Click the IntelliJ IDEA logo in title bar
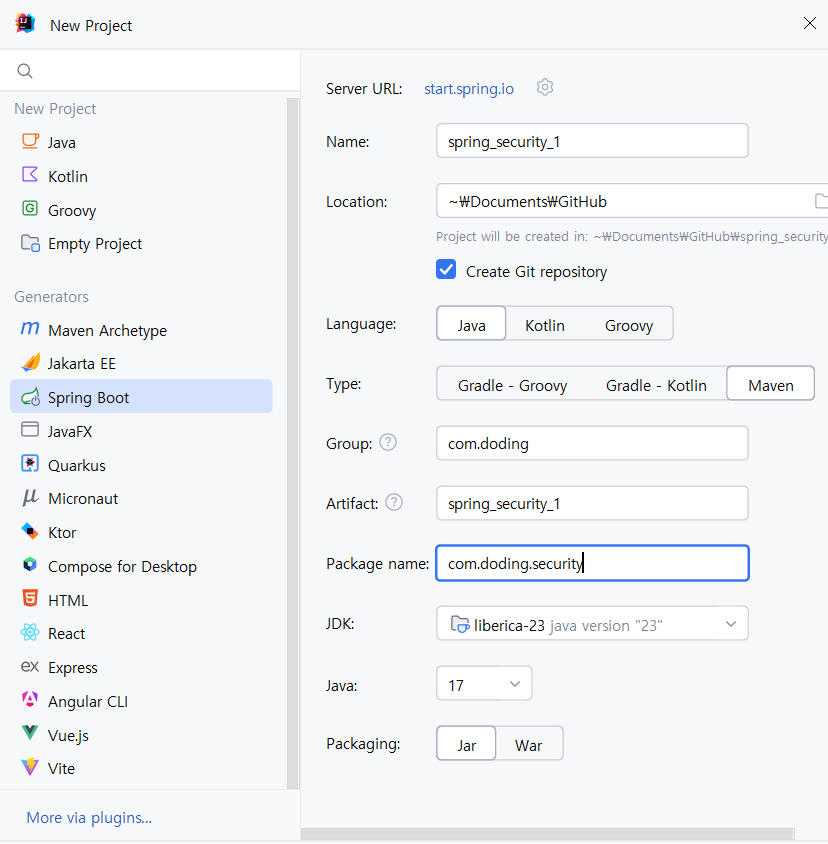This screenshot has width=828, height=844. click(25, 24)
